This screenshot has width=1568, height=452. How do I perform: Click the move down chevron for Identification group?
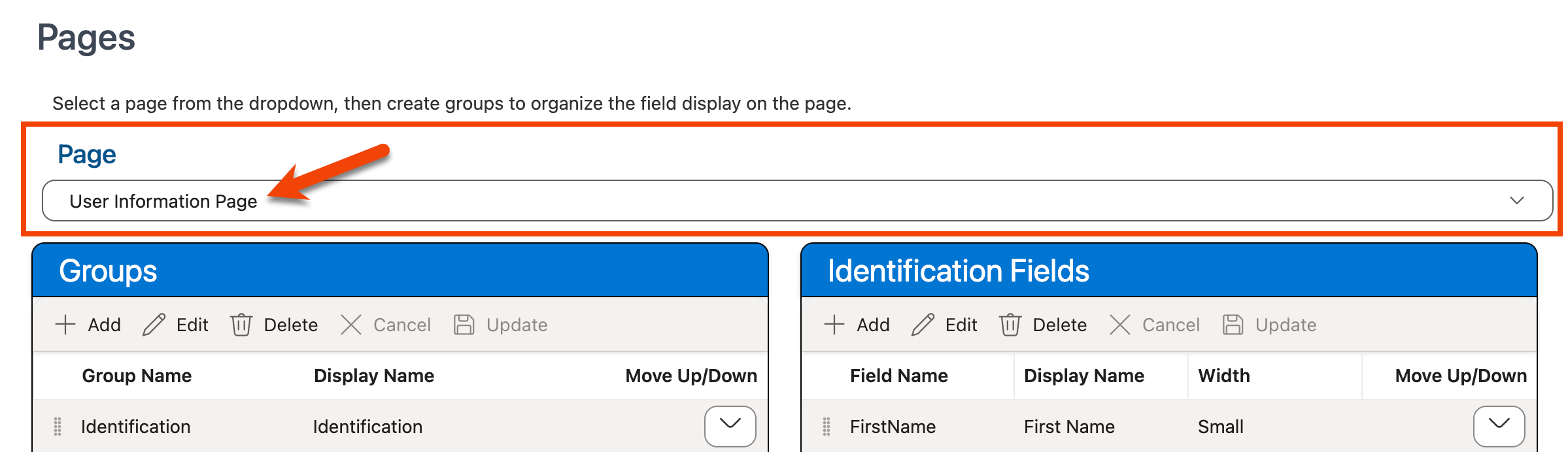pyautogui.click(x=730, y=425)
